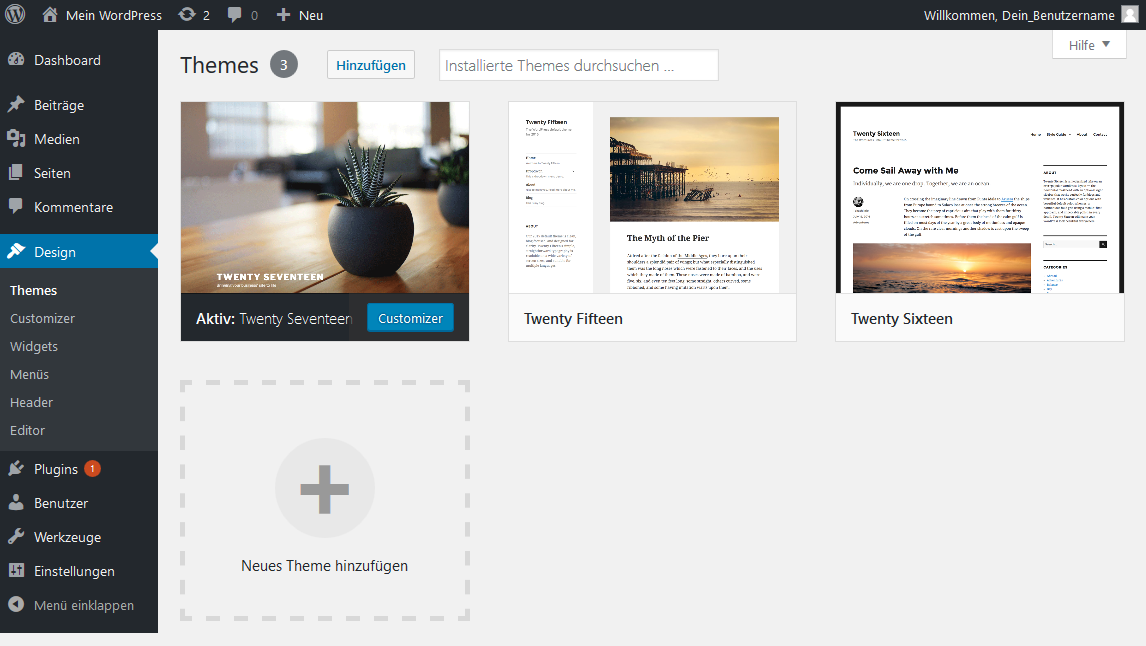Open the WordPress logo menu

[x=15, y=15]
